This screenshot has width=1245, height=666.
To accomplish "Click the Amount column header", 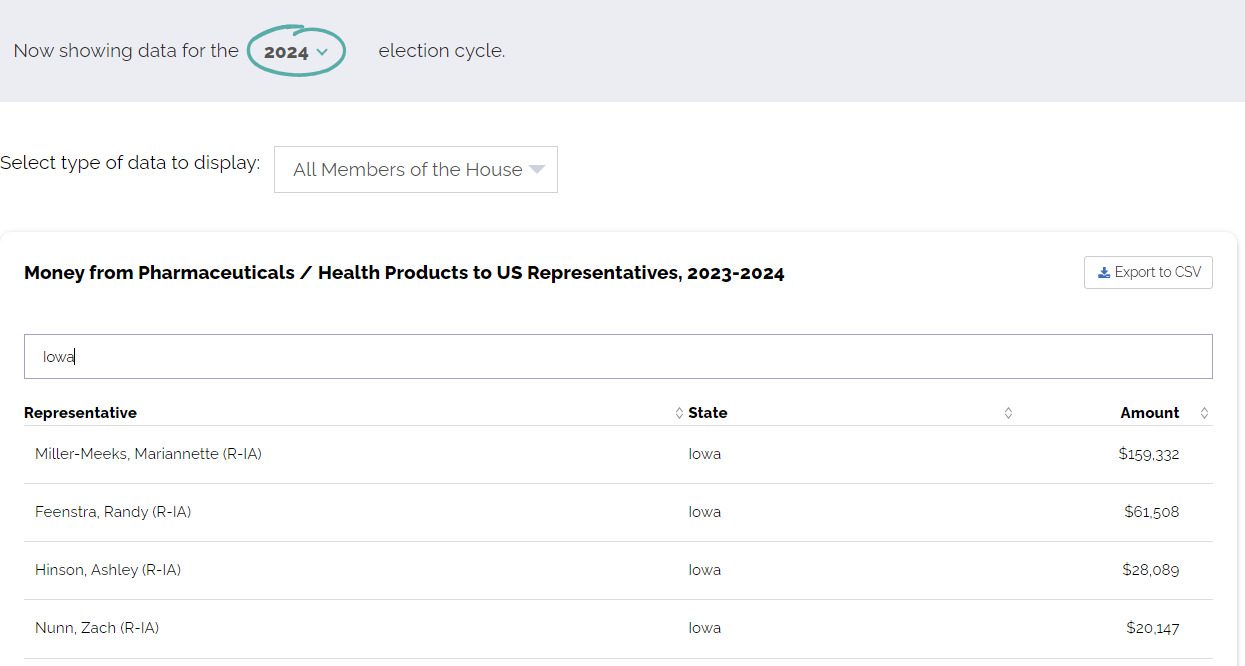I will (1149, 412).
